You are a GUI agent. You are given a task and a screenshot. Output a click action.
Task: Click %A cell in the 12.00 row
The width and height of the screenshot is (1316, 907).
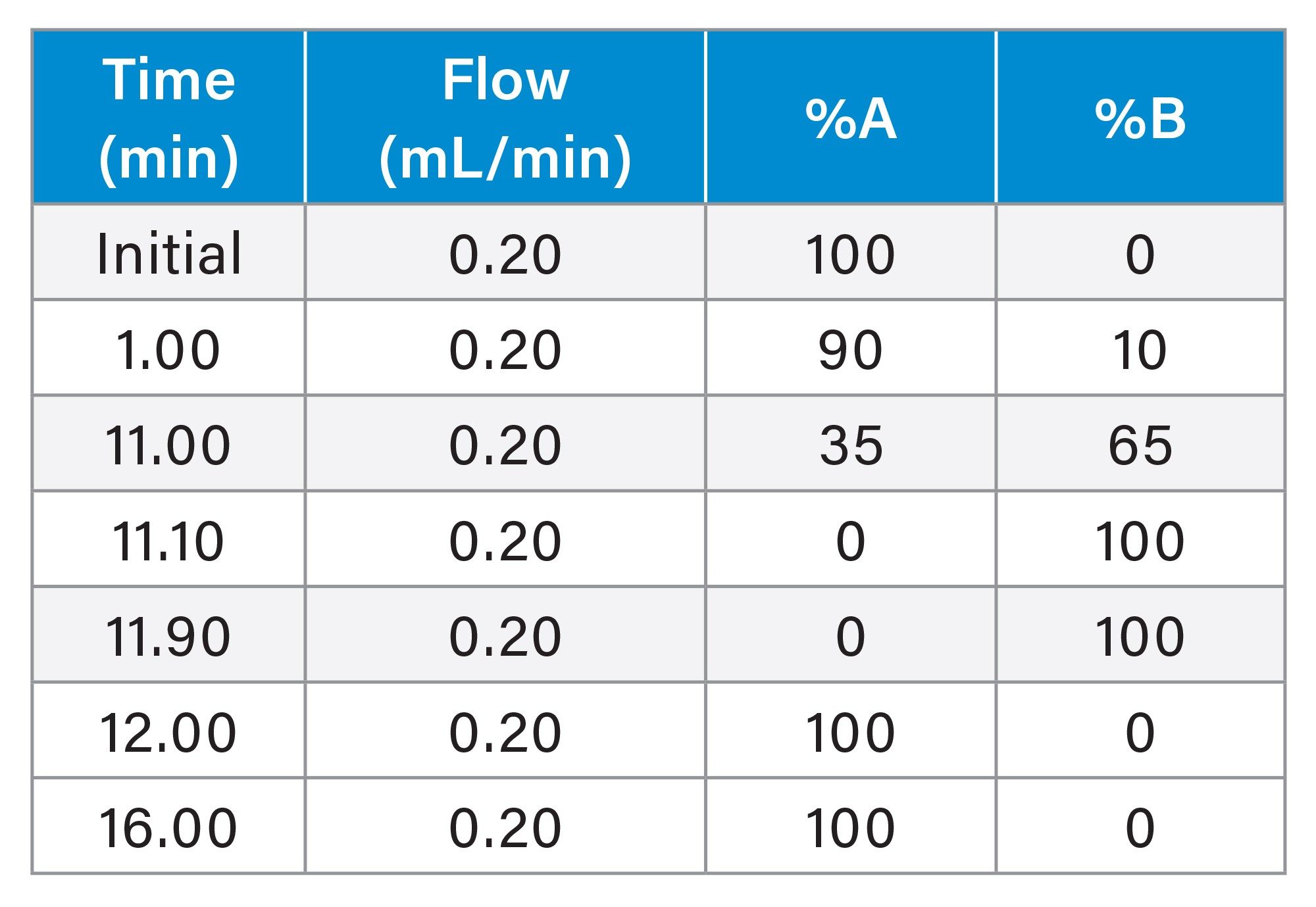click(x=850, y=731)
